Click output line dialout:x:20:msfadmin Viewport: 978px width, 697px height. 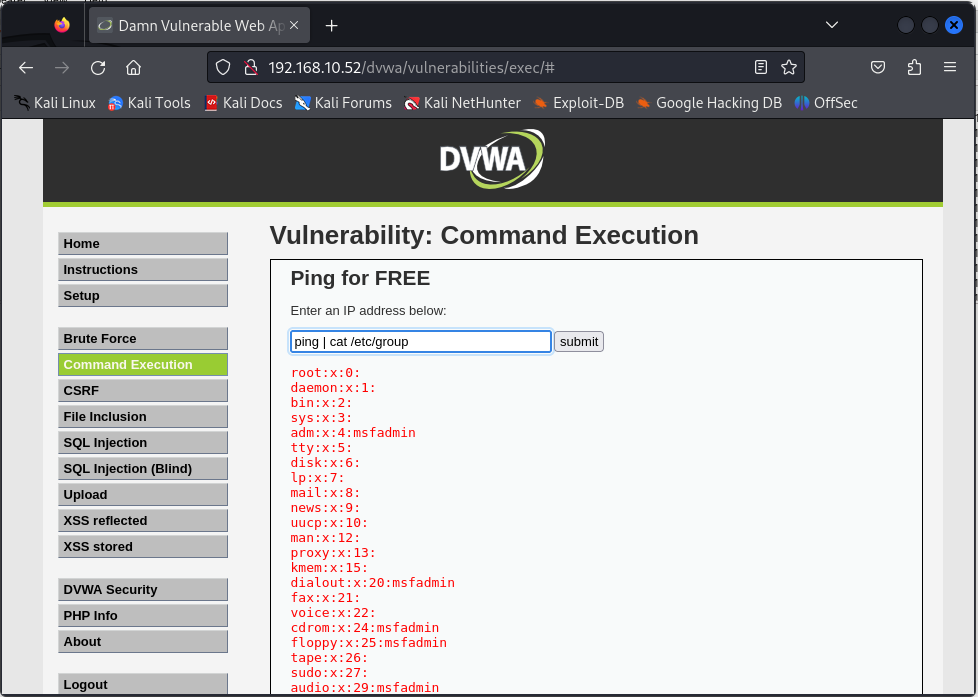pyautogui.click(x=372, y=582)
